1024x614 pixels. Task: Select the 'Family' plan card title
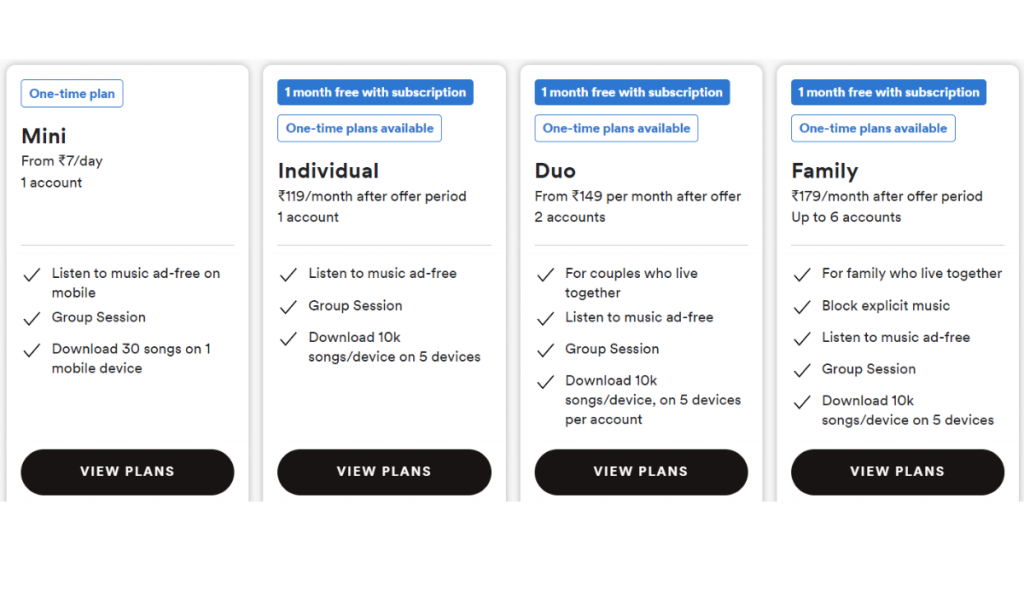tap(824, 171)
